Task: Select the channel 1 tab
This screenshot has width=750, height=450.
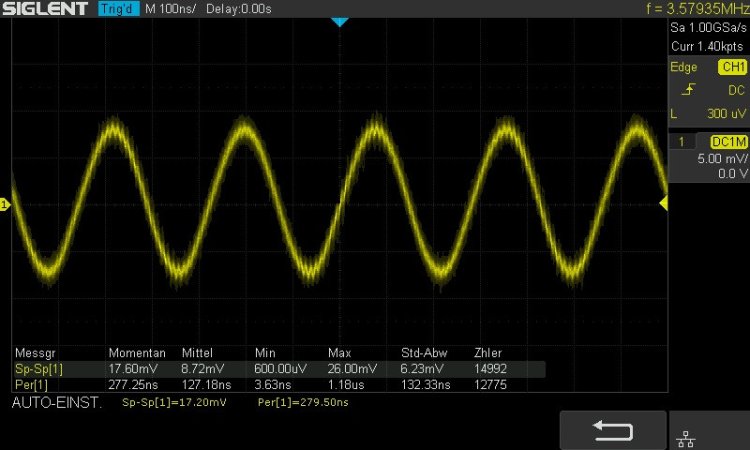Action: [681, 143]
